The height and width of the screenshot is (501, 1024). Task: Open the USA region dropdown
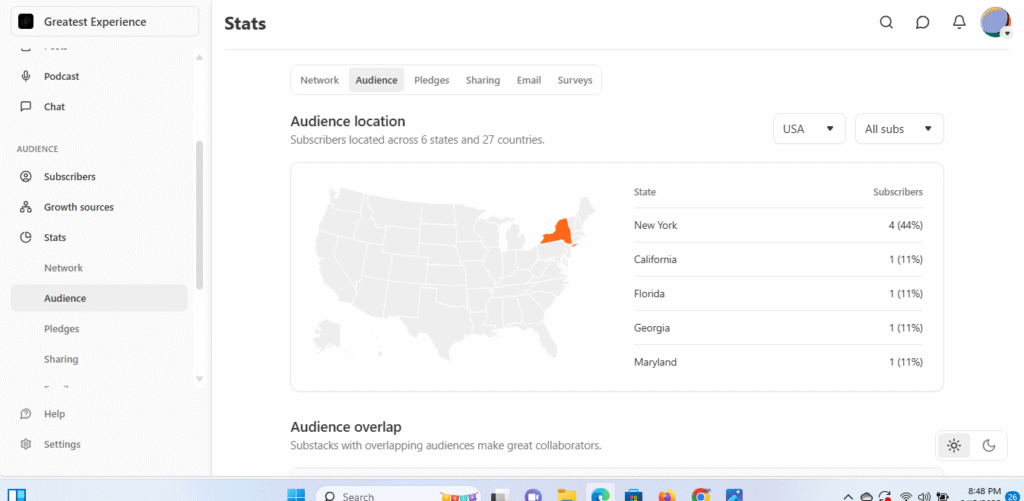[x=809, y=129]
